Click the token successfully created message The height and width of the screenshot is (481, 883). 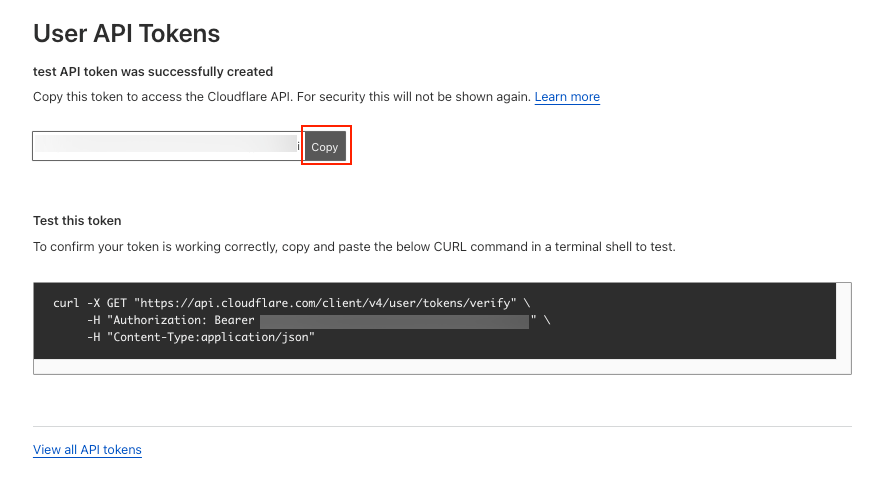tap(153, 72)
